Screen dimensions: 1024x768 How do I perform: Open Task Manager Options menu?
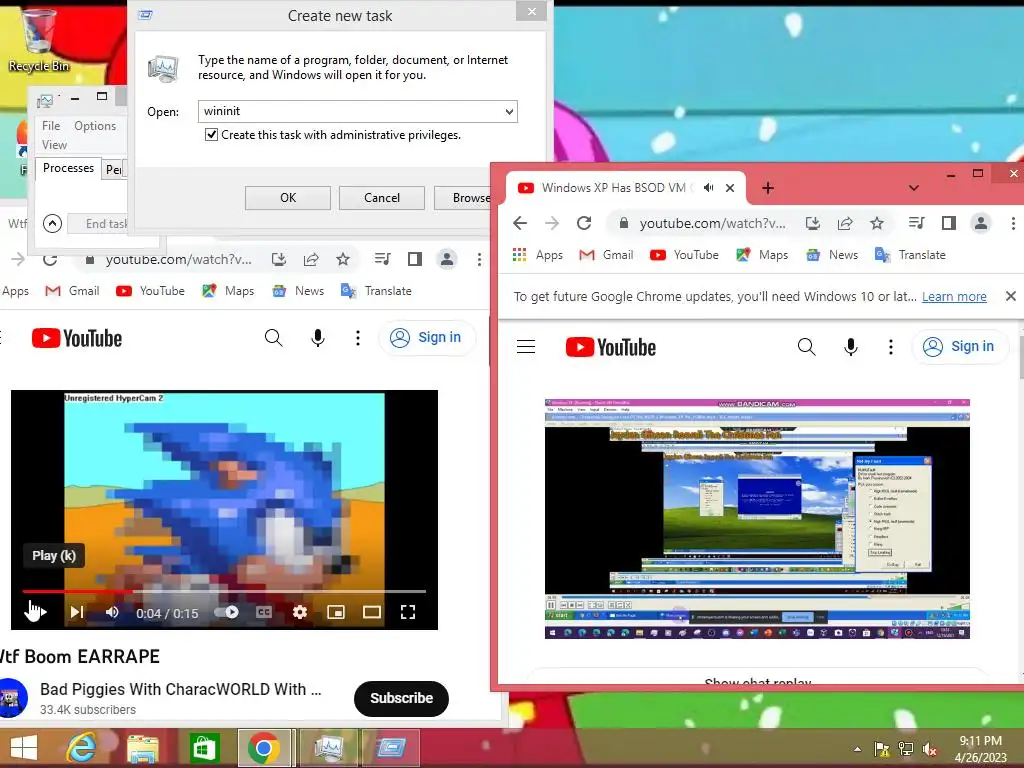click(x=95, y=125)
